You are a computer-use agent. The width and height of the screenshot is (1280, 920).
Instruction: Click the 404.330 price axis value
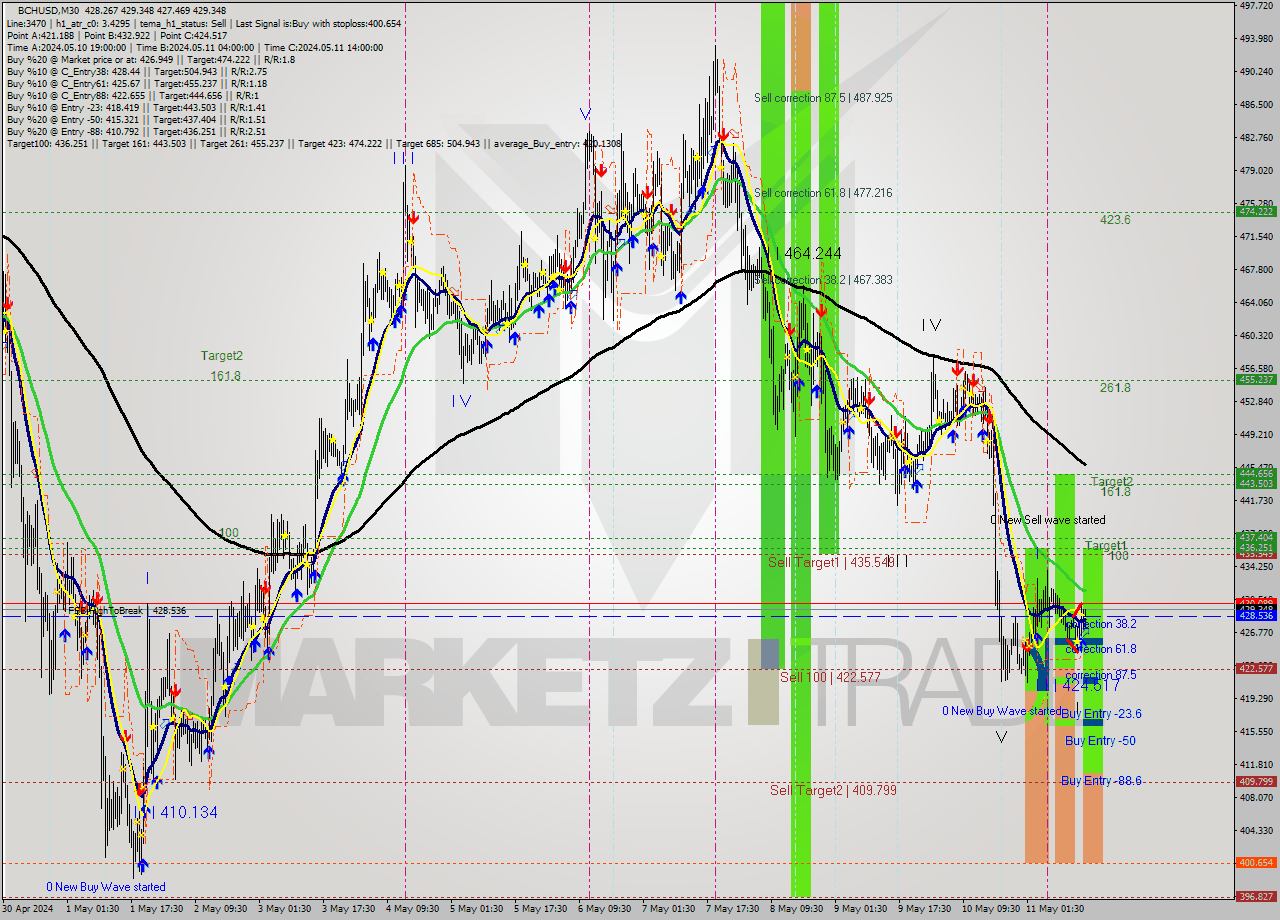tap(1257, 831)
